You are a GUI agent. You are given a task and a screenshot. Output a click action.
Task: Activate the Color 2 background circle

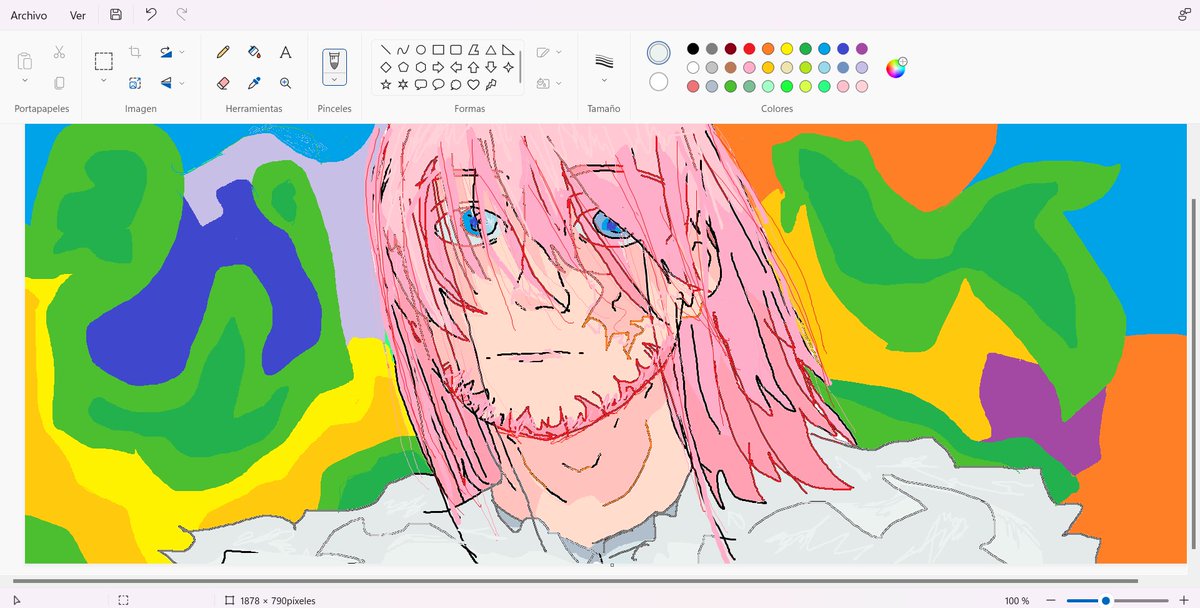coord(658,82)
